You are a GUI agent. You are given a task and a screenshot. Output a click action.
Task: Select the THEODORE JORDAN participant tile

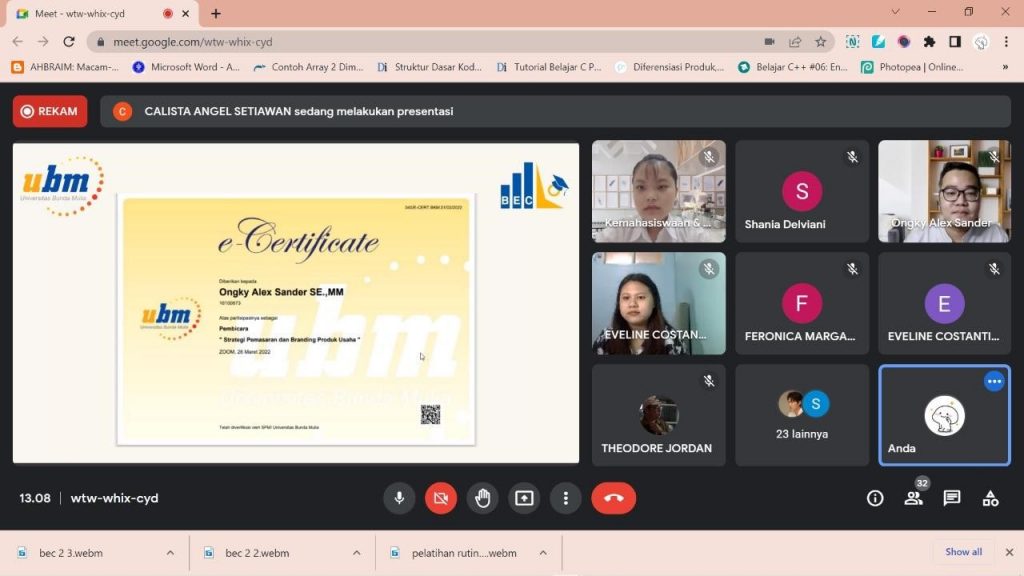(658, 415)
